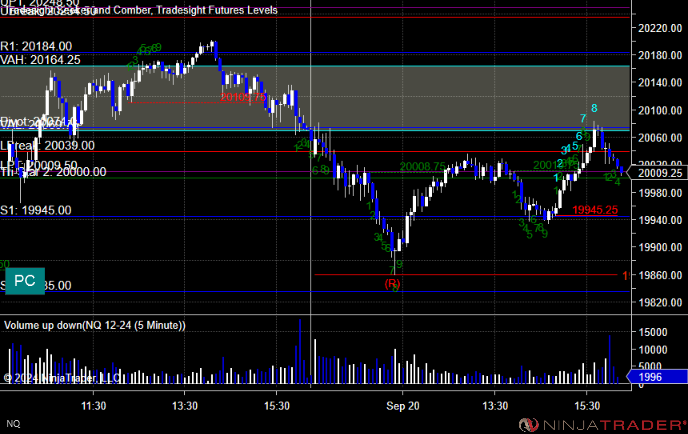Click the 20180.00 price axis label
Screen dimensions: 688x434
(660, 55)
